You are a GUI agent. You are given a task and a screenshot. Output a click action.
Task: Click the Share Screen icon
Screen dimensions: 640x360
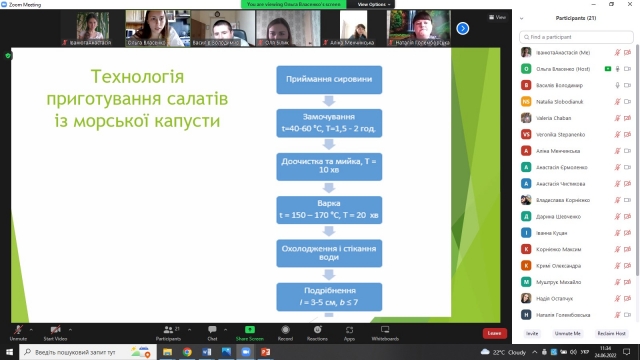tap(250, 329)
